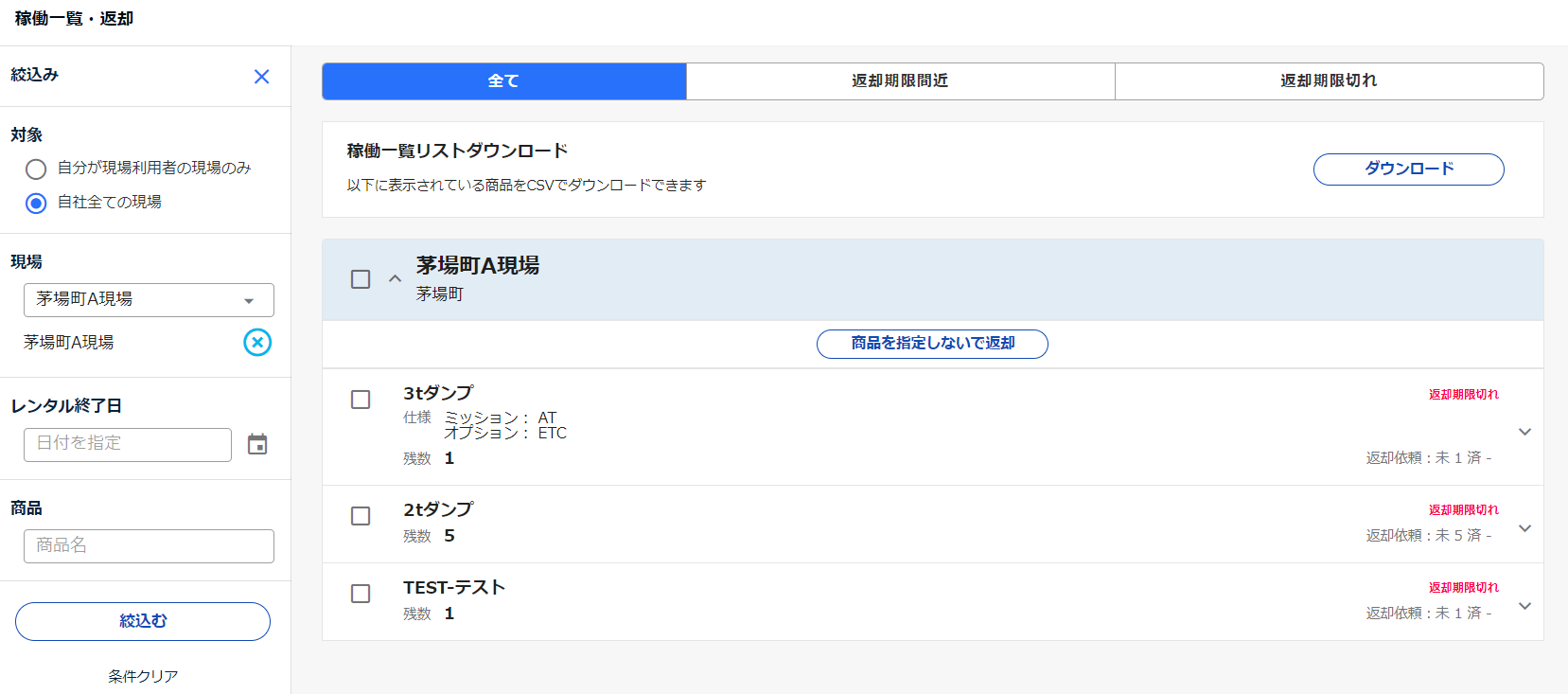Collapse the 茅場町A現場 site group
The width and height of the screenshot is (1568, 694).
[395, 278]
